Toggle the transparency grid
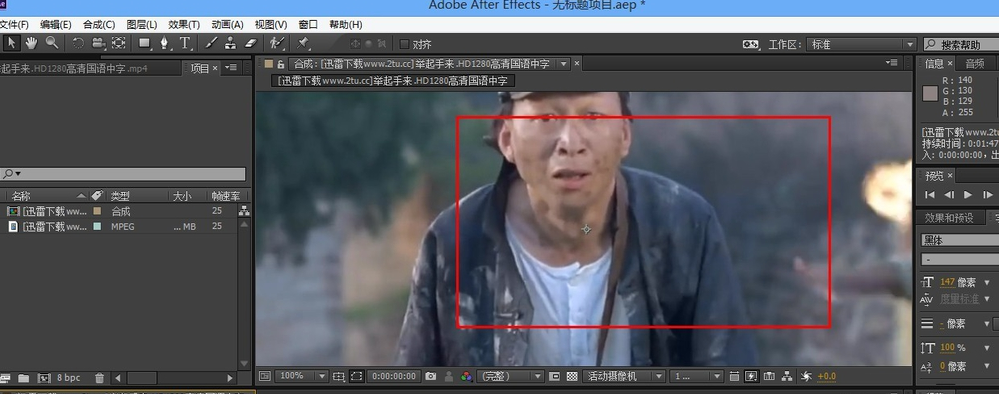Viewport: 999px width, 394px height. coord(572,376)
